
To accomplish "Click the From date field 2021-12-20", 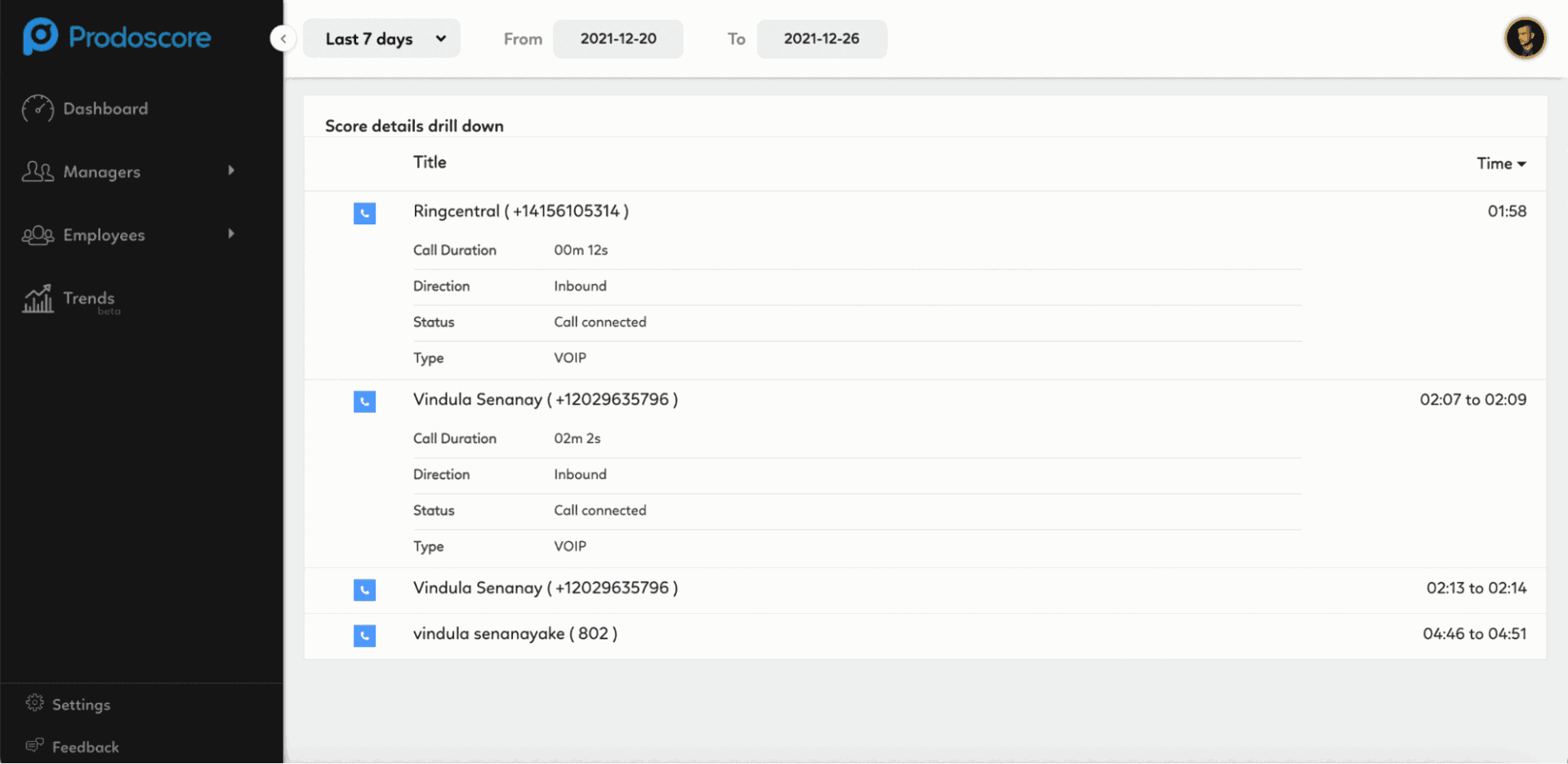I will click(618, 39).
